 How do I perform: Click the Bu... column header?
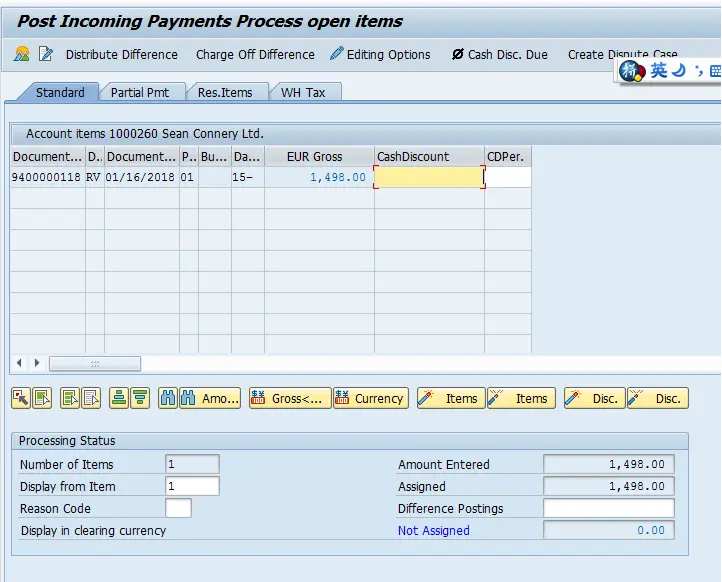point(215,157)
